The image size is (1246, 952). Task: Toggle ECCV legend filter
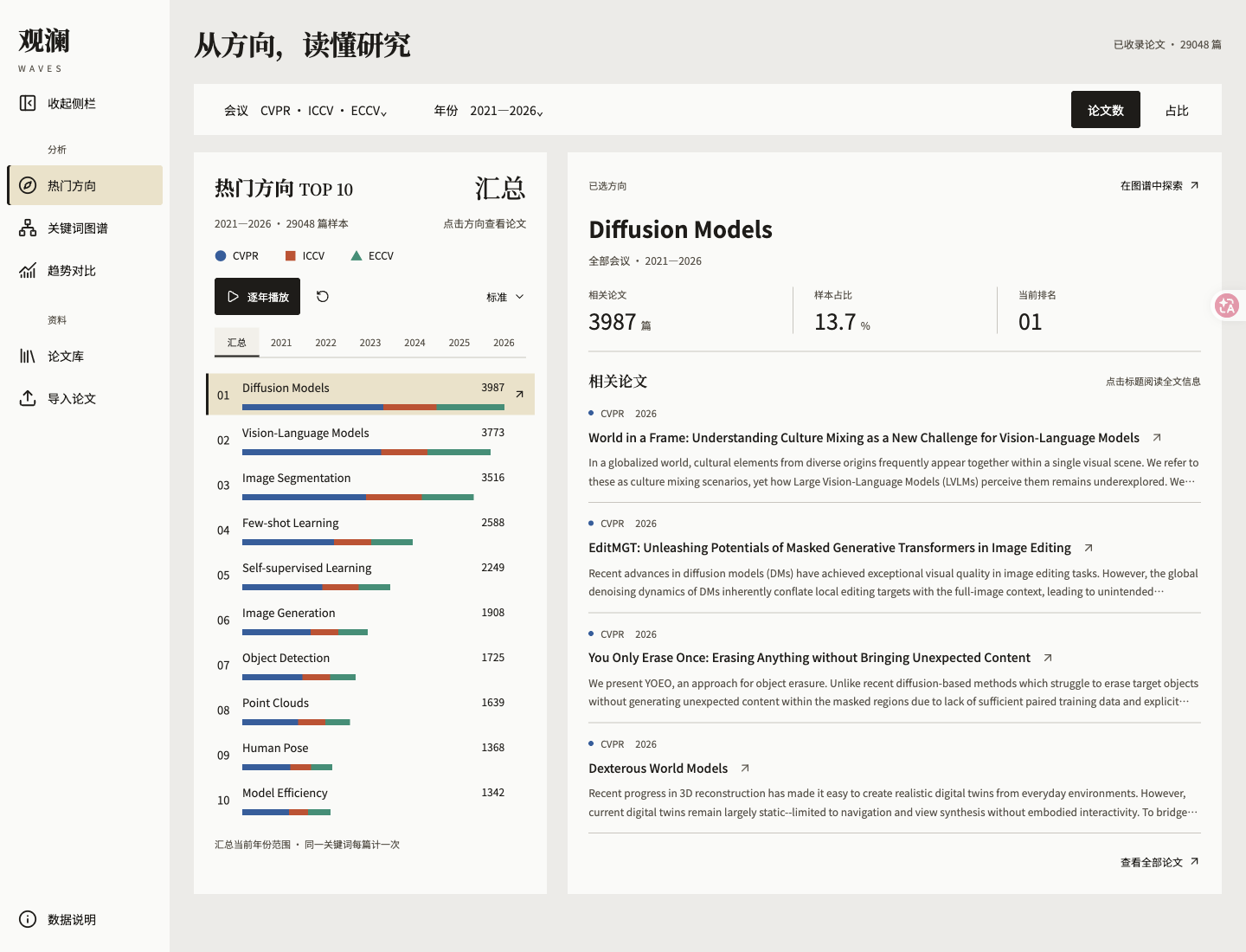(x=372, y=256)
